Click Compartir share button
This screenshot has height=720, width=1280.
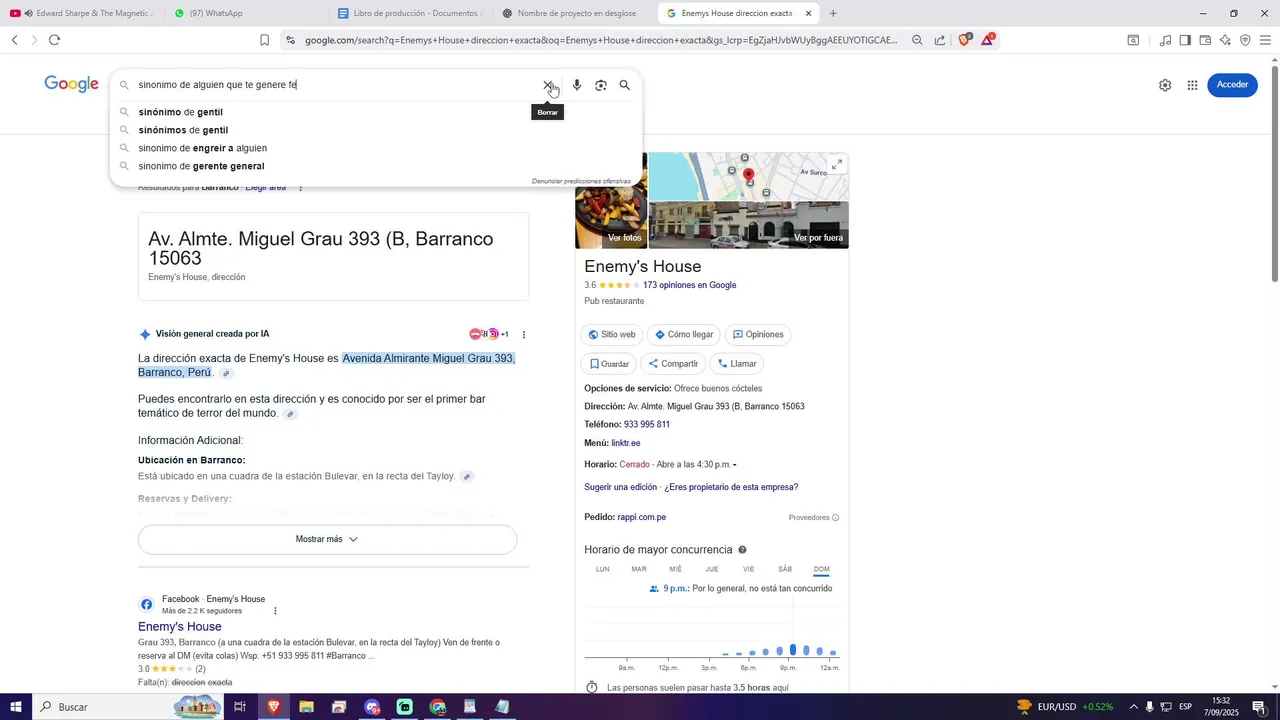pos(673,364)
